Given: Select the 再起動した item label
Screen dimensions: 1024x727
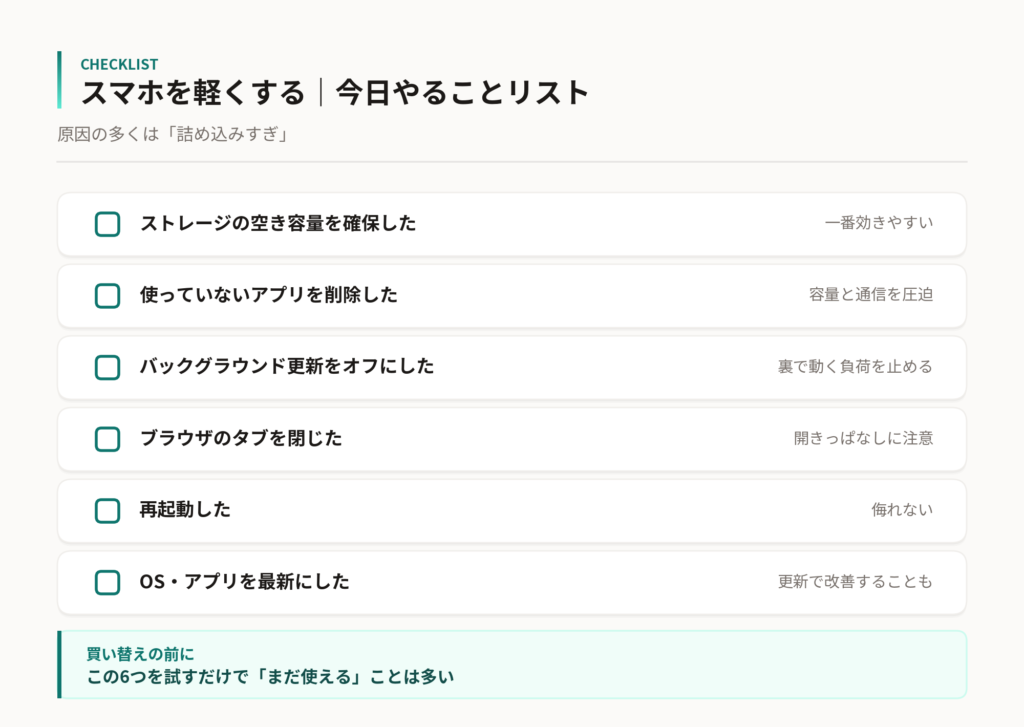Looking at the screenshot, I should [x=185, y=509].
